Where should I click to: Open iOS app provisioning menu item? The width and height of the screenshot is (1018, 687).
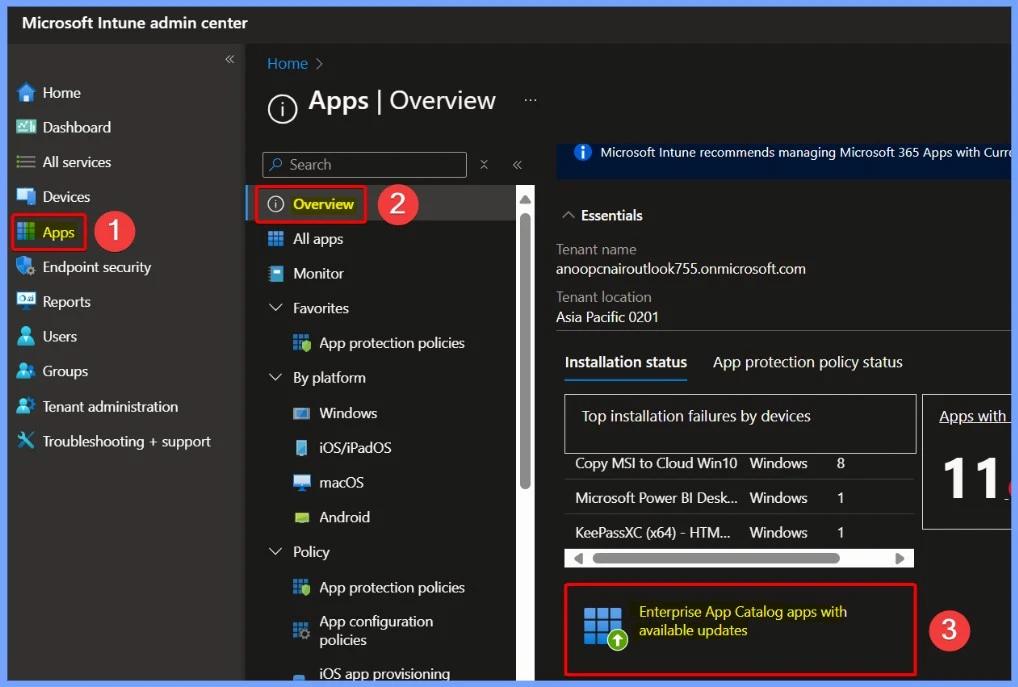click(384, 673)
